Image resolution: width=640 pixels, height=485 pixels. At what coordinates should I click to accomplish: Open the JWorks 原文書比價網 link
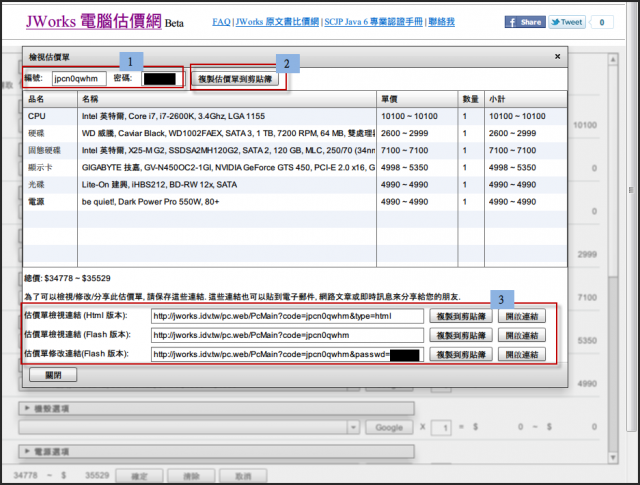[277, 22]
